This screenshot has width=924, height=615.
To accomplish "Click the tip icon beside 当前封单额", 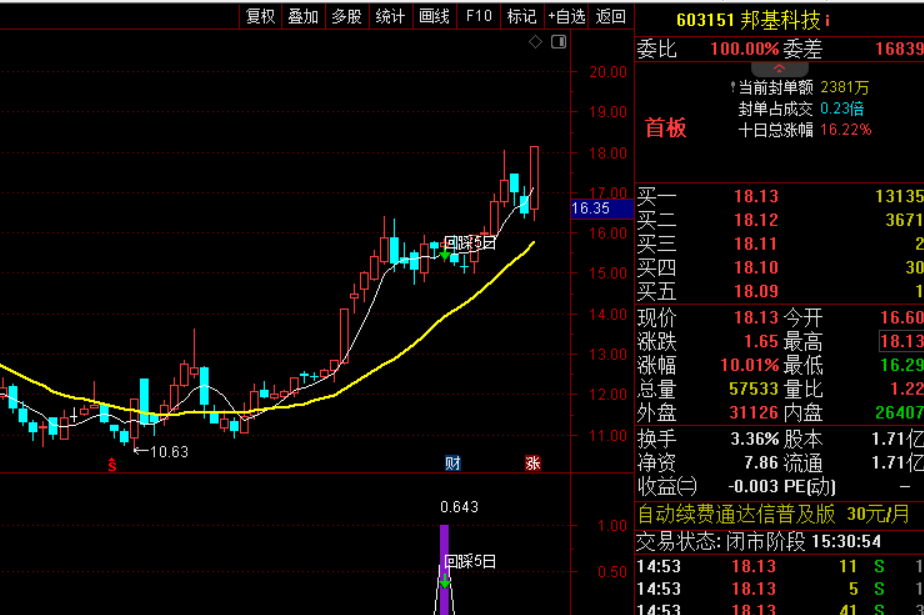I will [732, 87].
